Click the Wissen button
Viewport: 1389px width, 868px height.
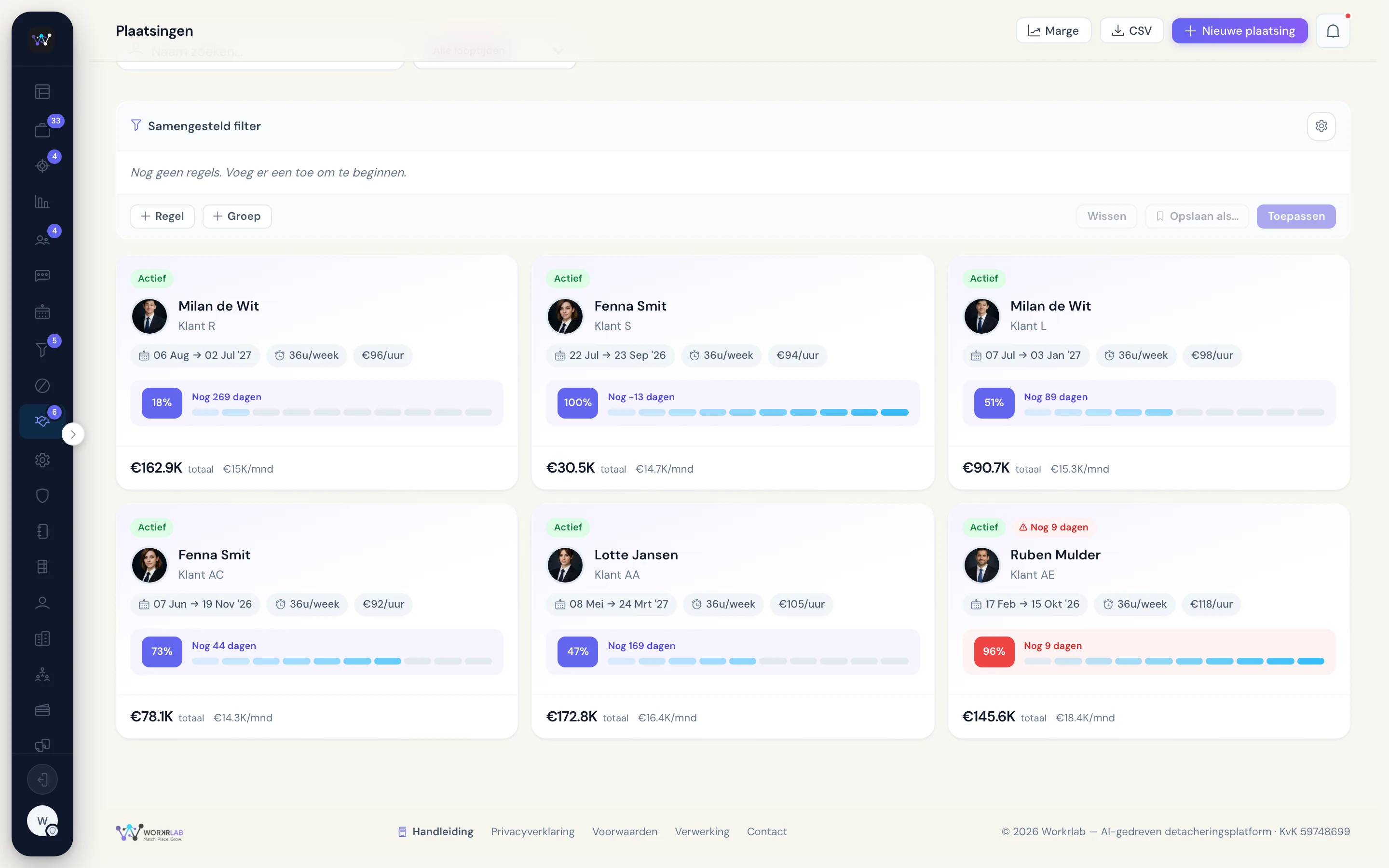(1106, 217)
